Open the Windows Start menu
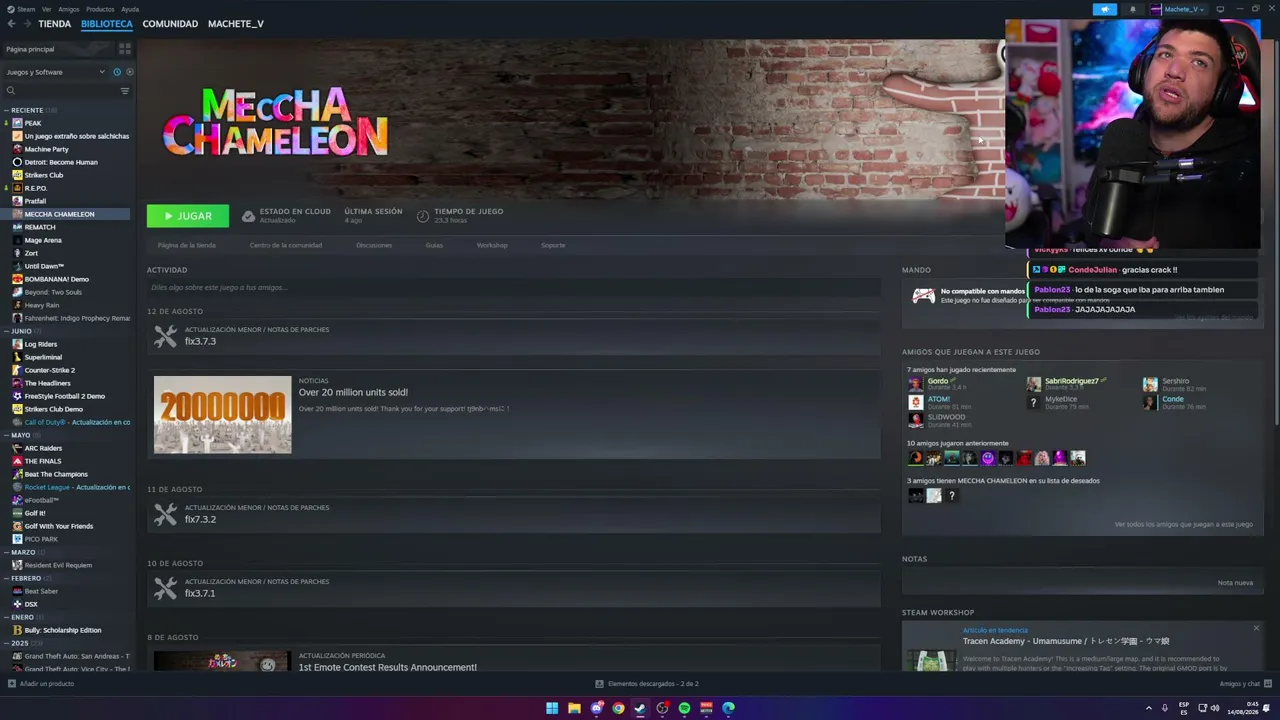The image size is (1280, 720). click(x=552, y=708)
